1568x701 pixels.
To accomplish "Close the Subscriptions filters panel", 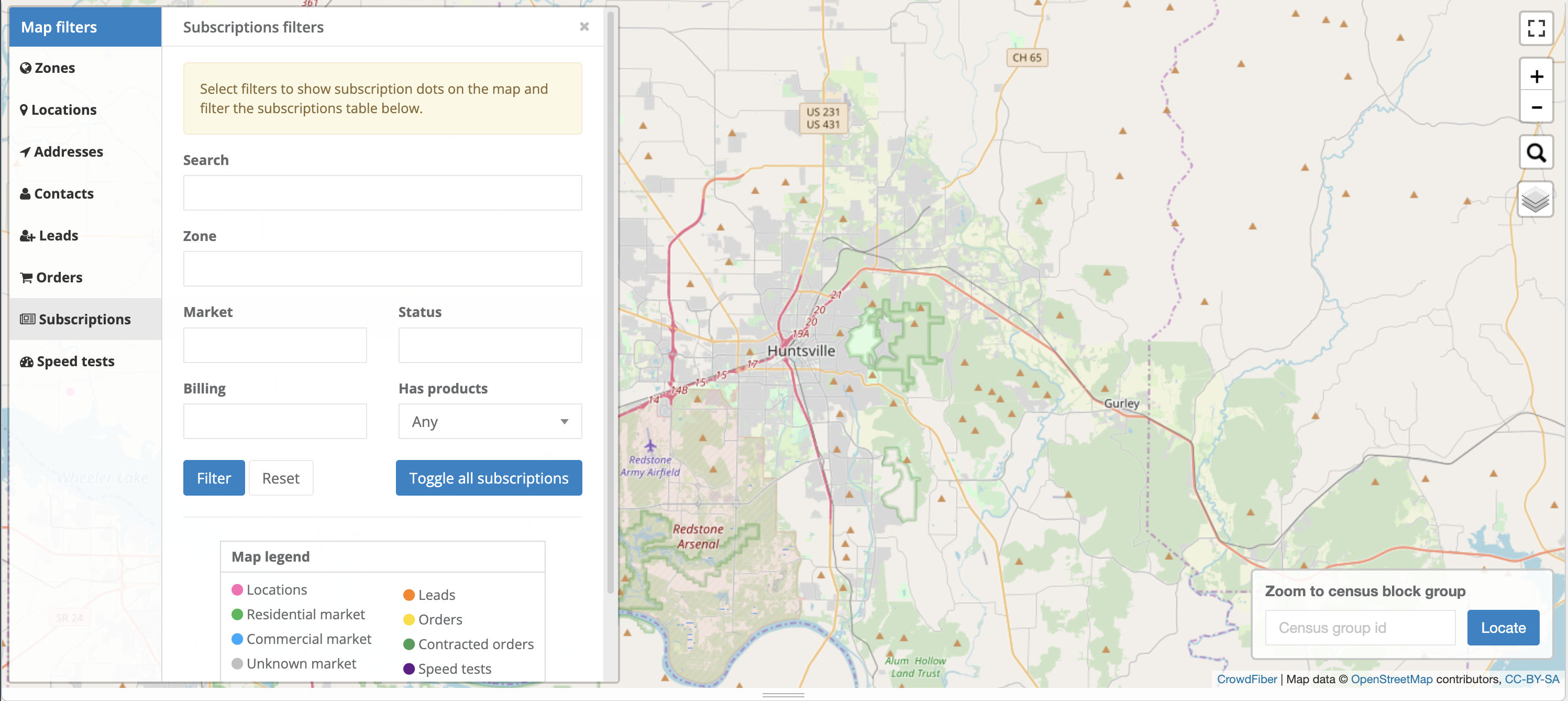I will (x=584, y=27).
